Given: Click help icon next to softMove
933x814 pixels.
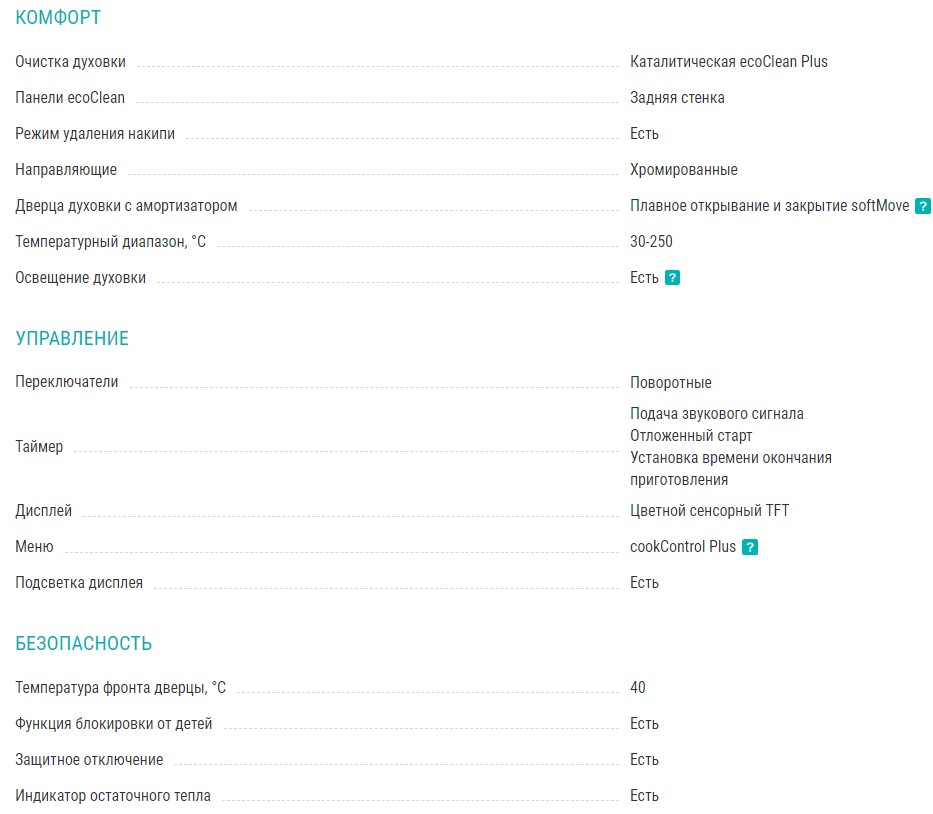Looking at the screenshot, I should click(923, 207).
